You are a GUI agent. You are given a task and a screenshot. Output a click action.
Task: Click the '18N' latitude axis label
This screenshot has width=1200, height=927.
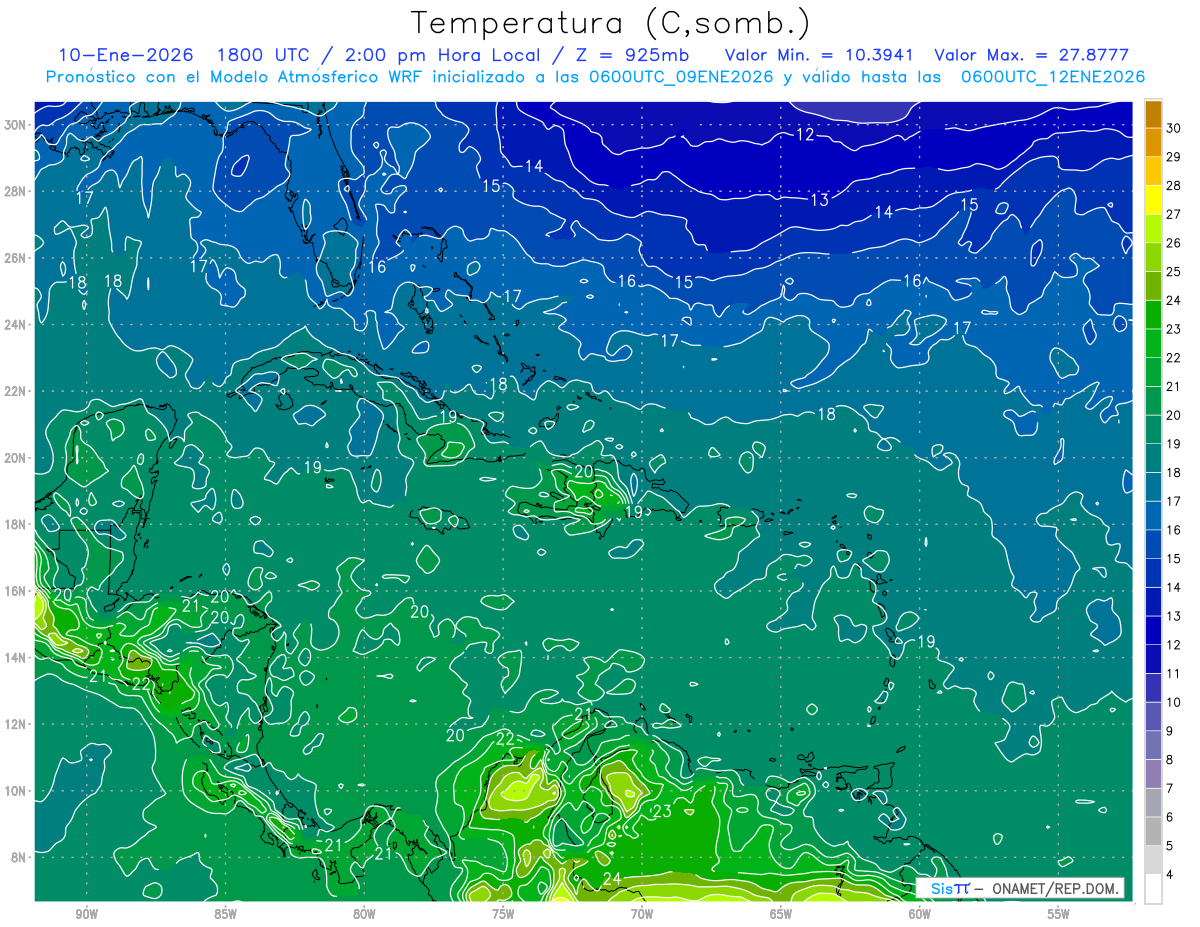17,524
